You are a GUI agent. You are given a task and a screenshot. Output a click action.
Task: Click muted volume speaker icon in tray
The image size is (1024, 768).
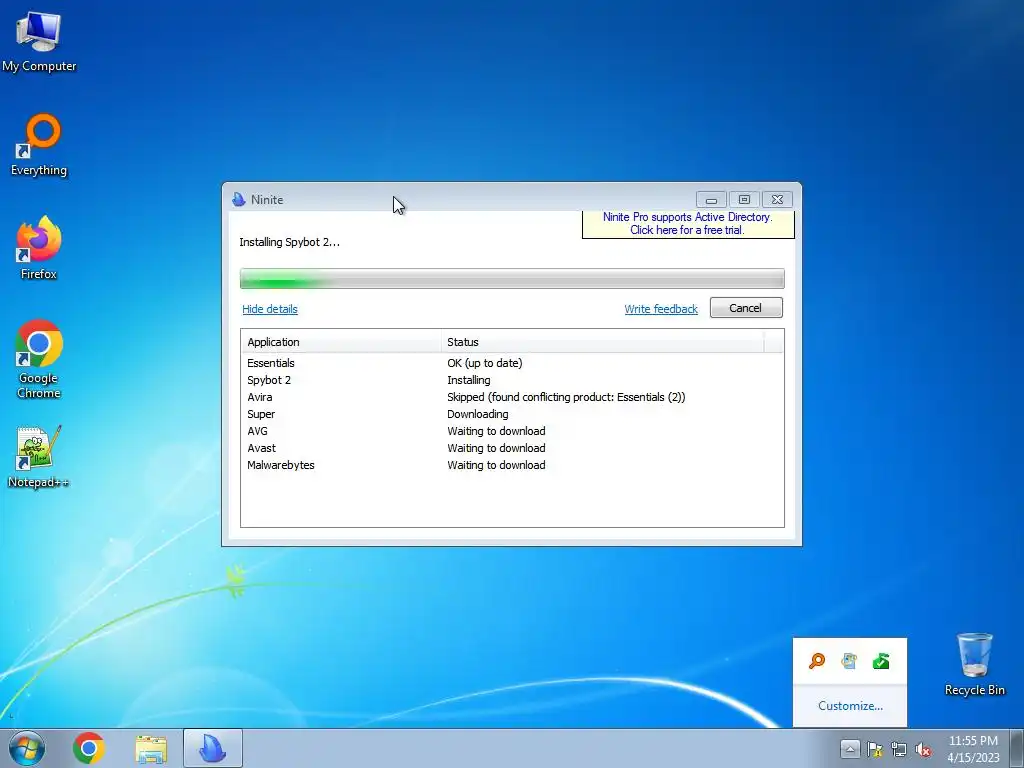click(x=923, y=749)
